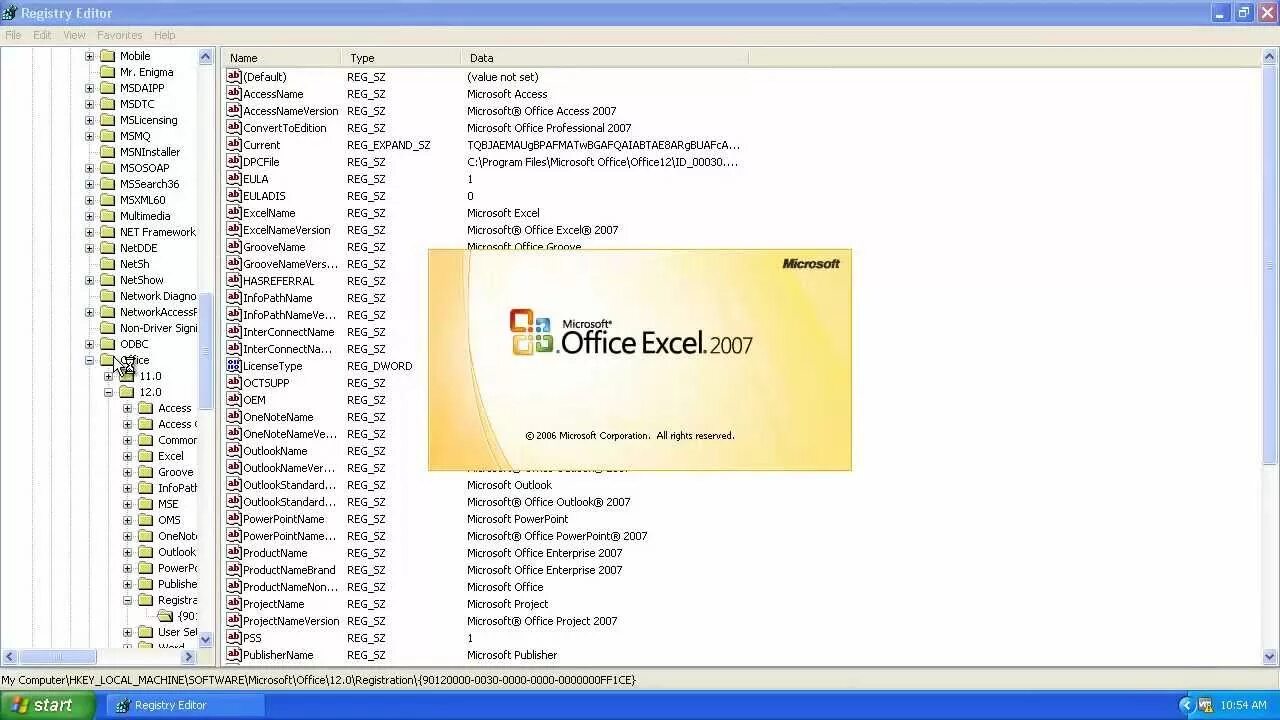Switch to Registry Editor taskbar button
The width and height of the screenshot is (1280, 720).
(x=184, y=705)
